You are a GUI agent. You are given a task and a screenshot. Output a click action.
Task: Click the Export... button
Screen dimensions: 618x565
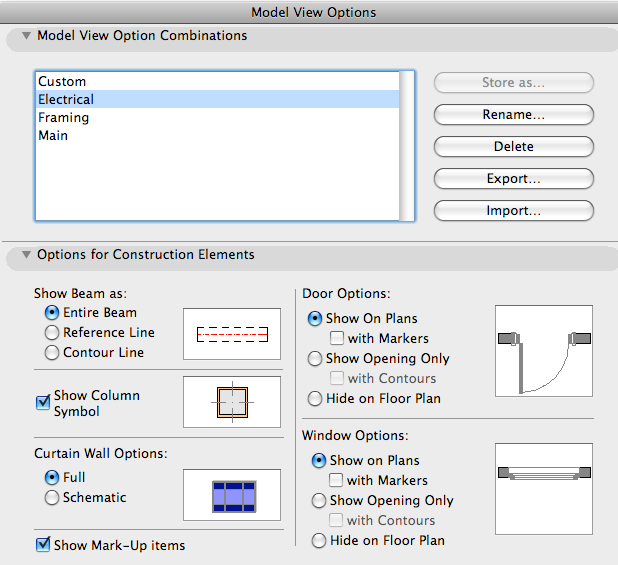513,179
